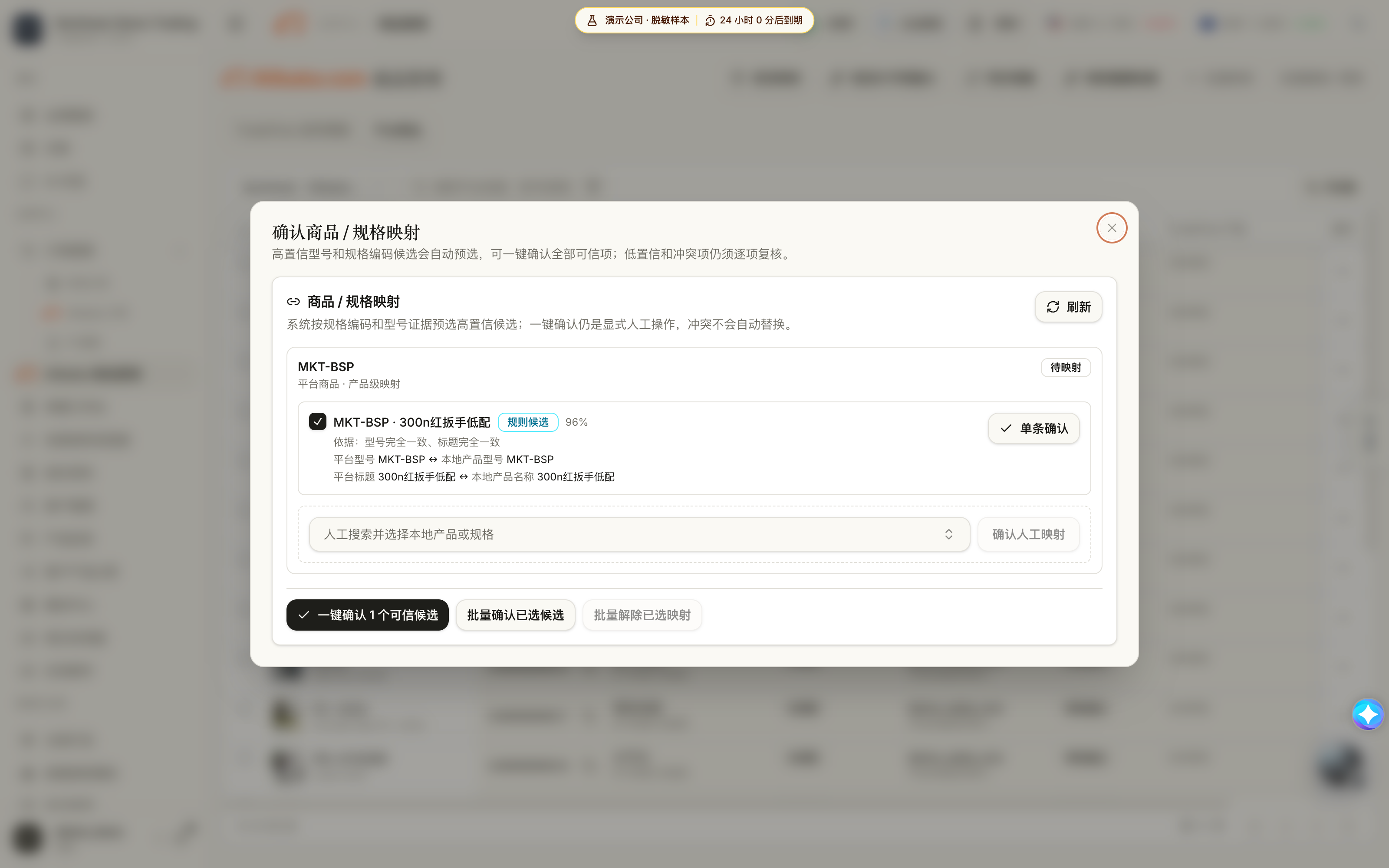Image resolution: width=1389 pixels, height=868 pixels.
Task: Click the 刷新 refresh button
Action: click(x=1068, y=307)
